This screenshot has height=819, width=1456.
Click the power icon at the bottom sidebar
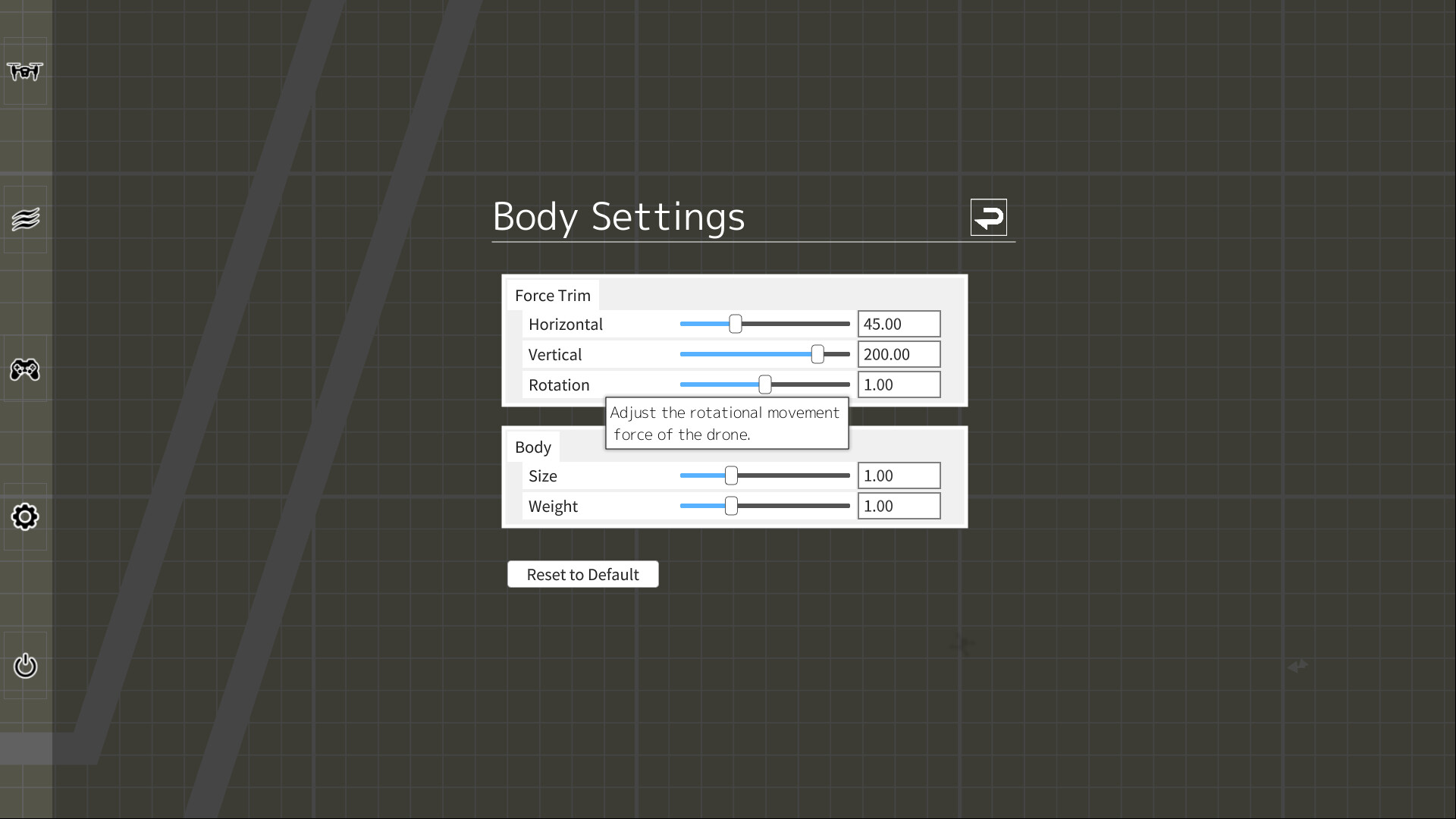pos(25,666)
